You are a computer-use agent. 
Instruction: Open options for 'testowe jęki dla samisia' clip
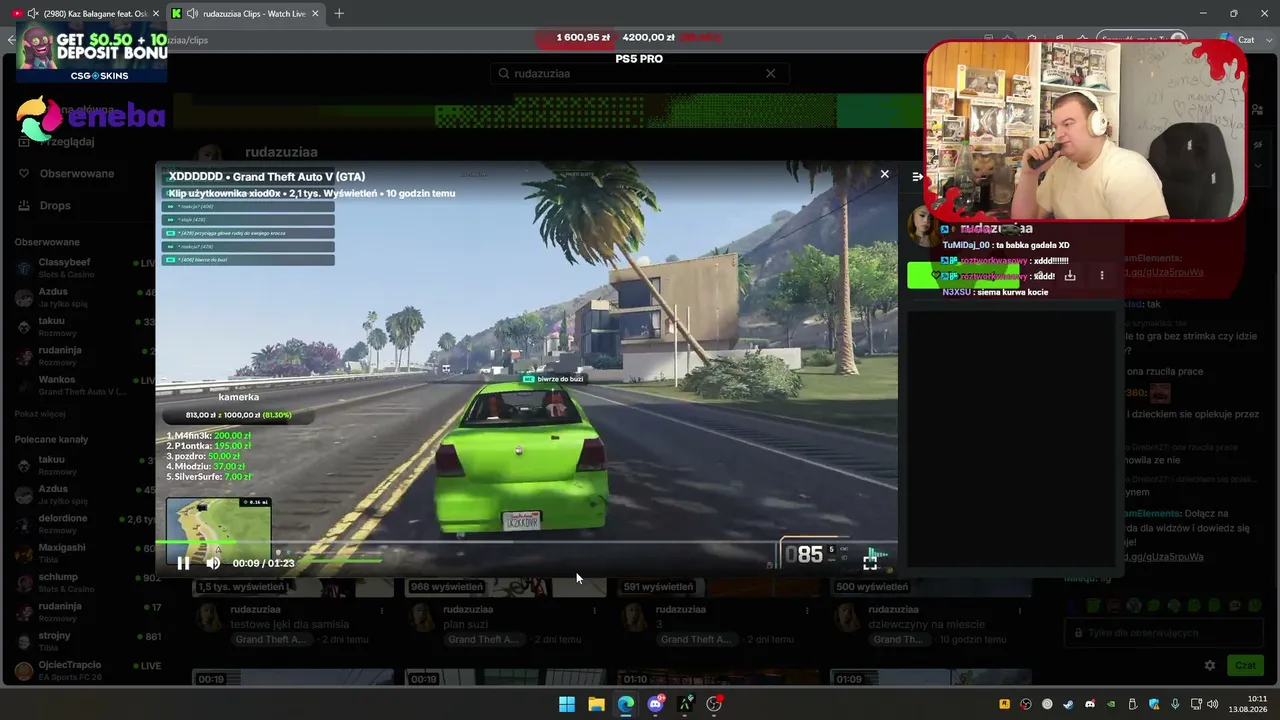click(381, 609)
